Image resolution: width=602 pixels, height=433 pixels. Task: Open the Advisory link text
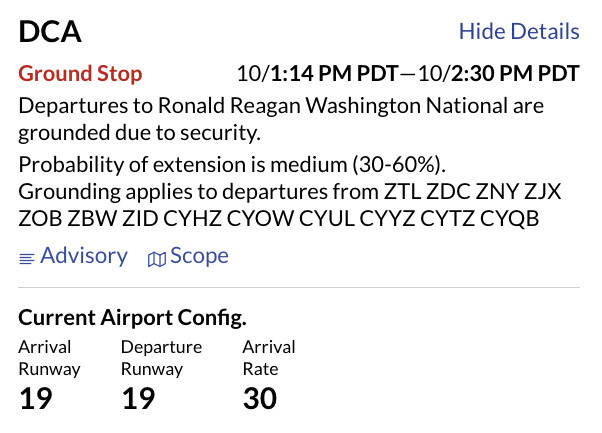click(84, 256)
